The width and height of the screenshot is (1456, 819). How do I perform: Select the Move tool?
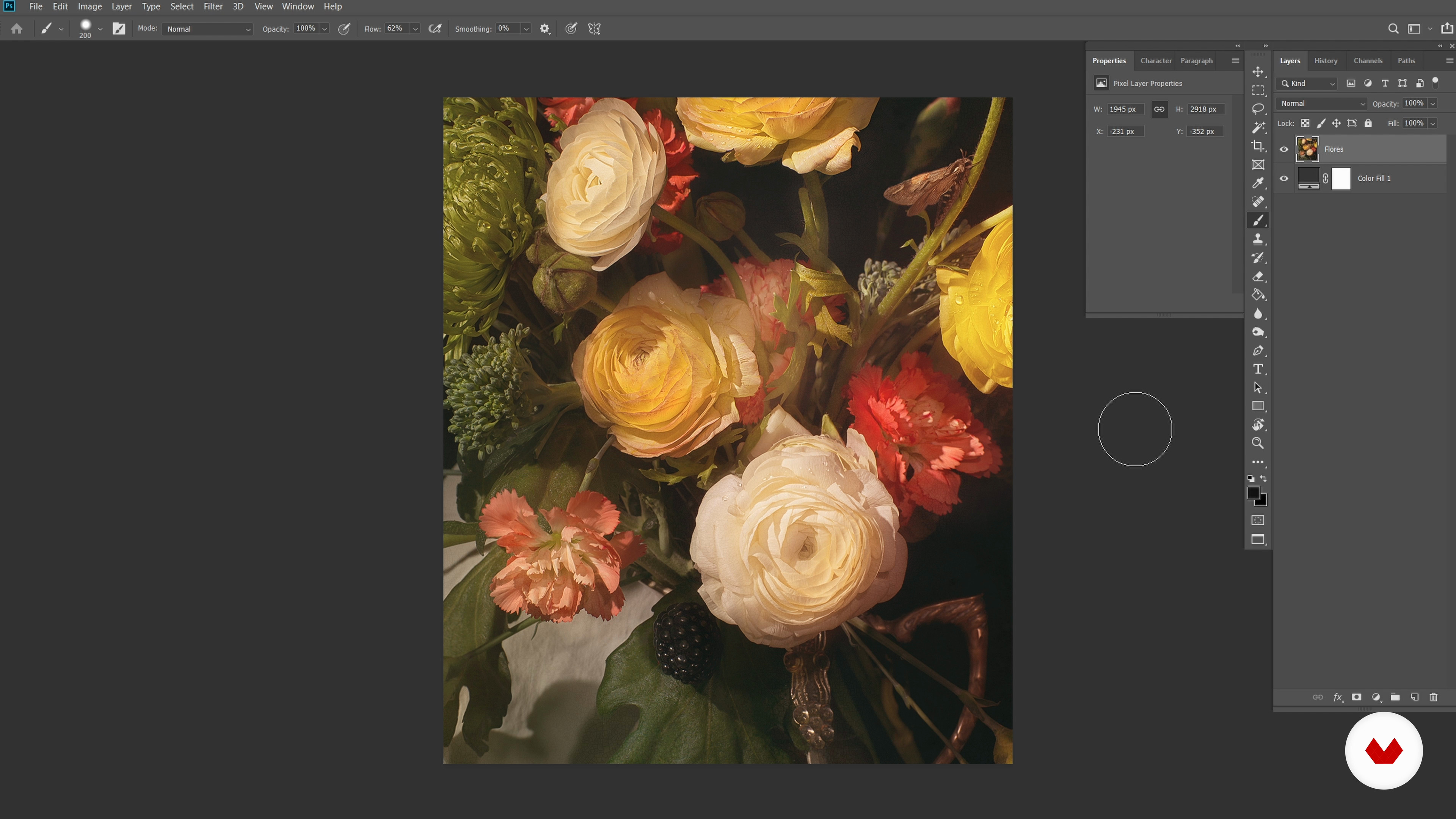point(1258,72)
